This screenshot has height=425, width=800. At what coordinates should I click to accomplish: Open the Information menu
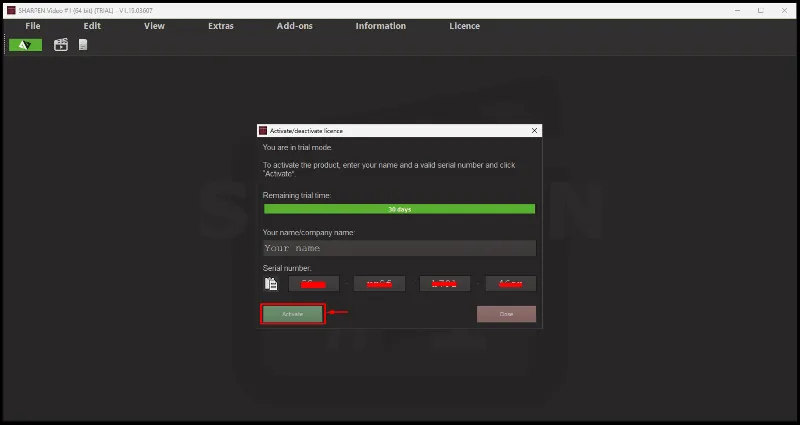click(x=381, y=26)
